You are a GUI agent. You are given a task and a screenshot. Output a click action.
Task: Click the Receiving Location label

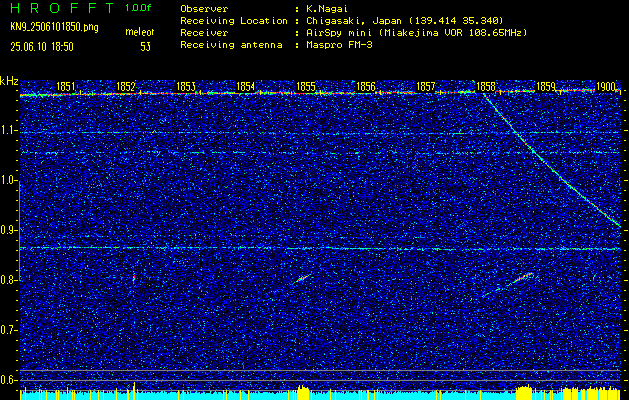click(234, 21)
